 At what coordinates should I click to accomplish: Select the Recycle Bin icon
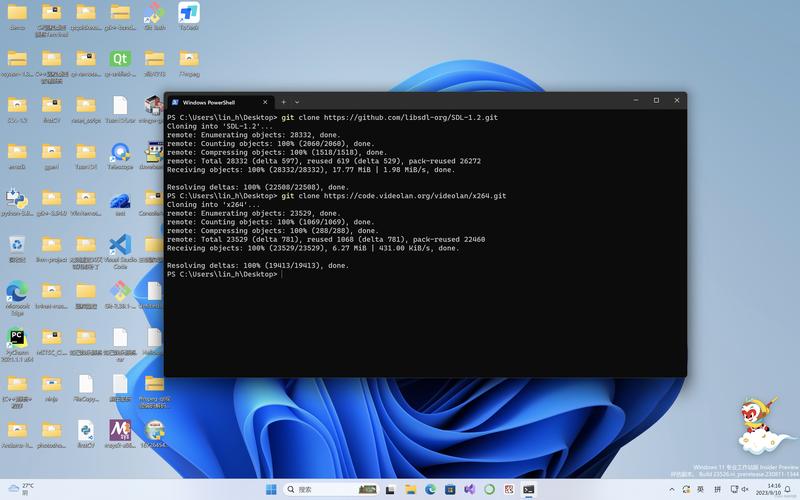click(x=17, y=249)
